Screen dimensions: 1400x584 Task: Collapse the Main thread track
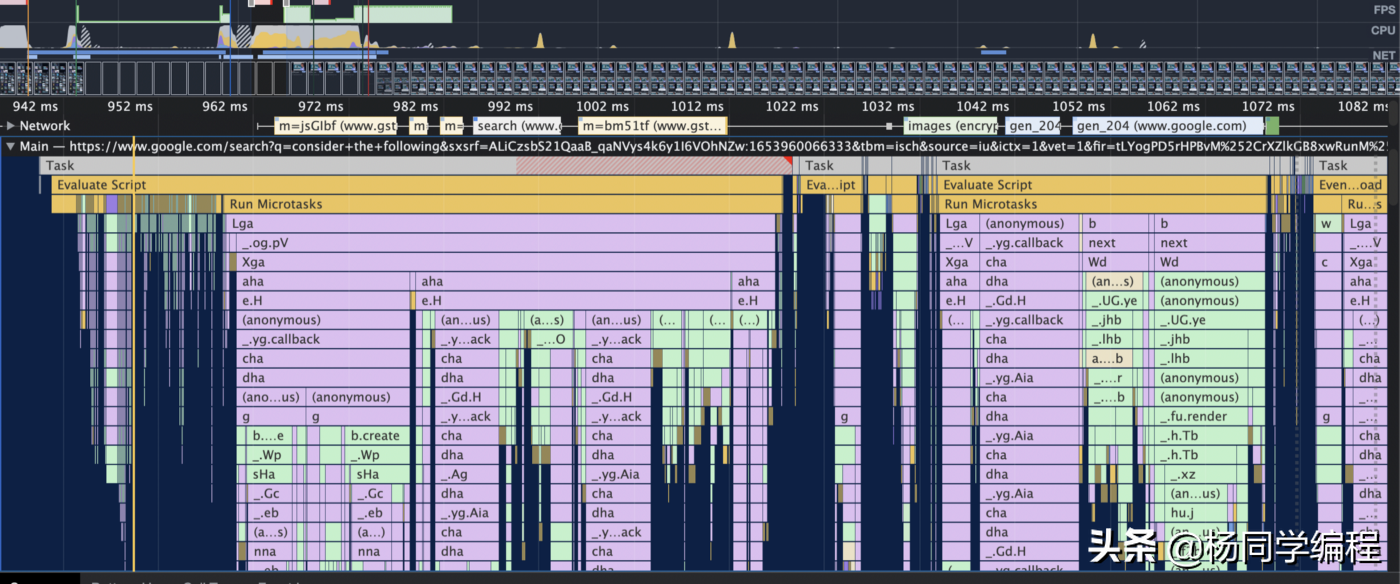(x=10, y=147)
